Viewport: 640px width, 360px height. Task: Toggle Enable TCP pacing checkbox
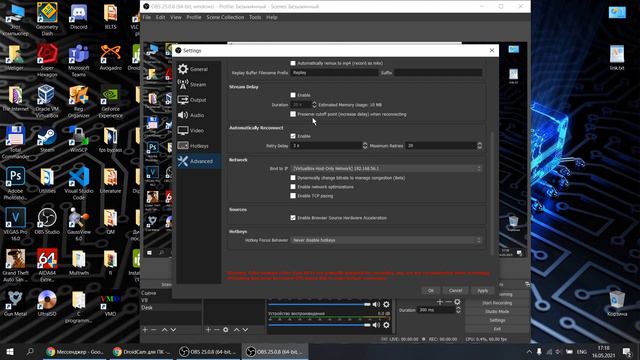pyautogui.click(x=293, y=196)
